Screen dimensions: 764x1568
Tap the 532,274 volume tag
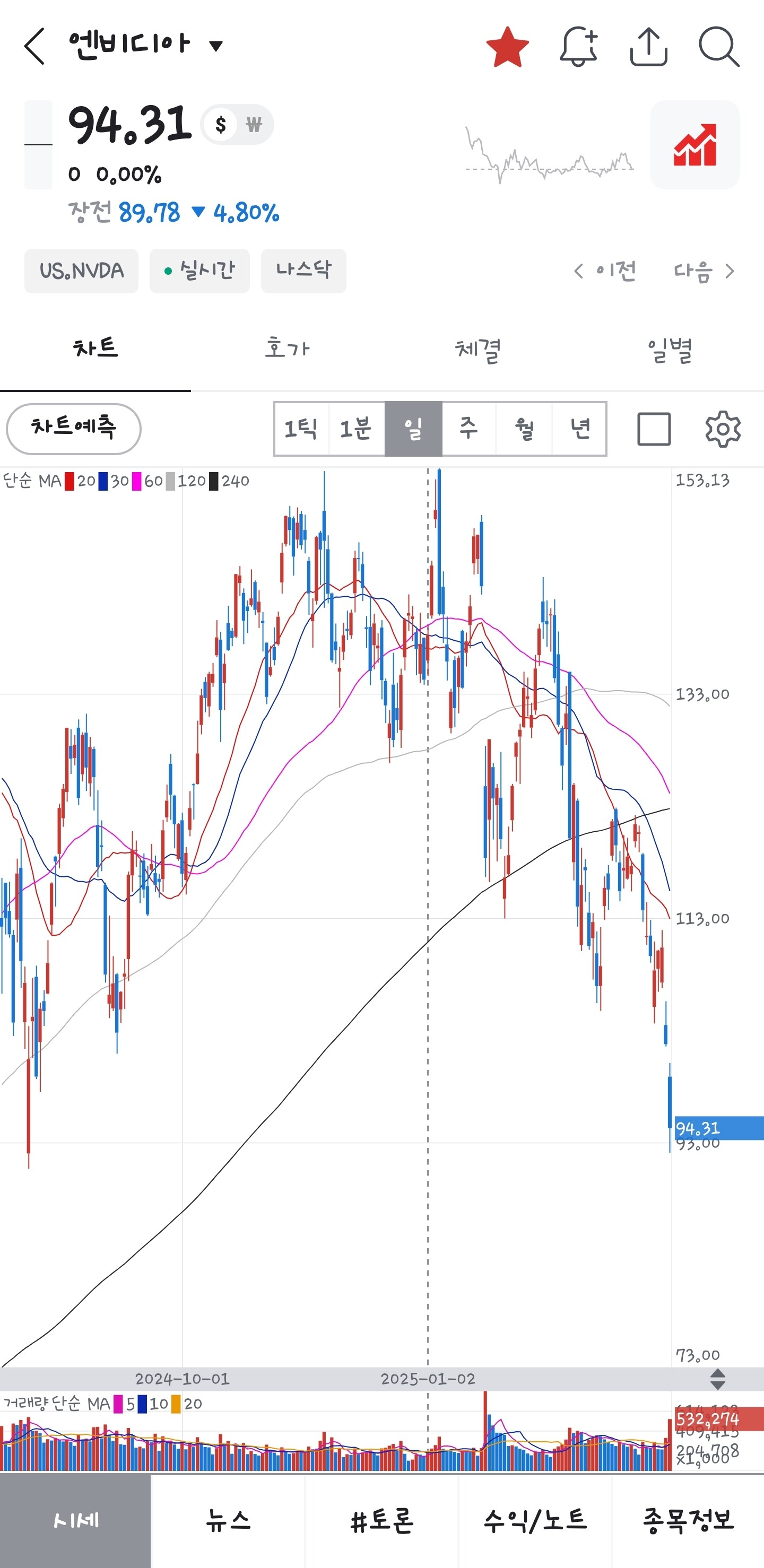tap(718, 1419)
